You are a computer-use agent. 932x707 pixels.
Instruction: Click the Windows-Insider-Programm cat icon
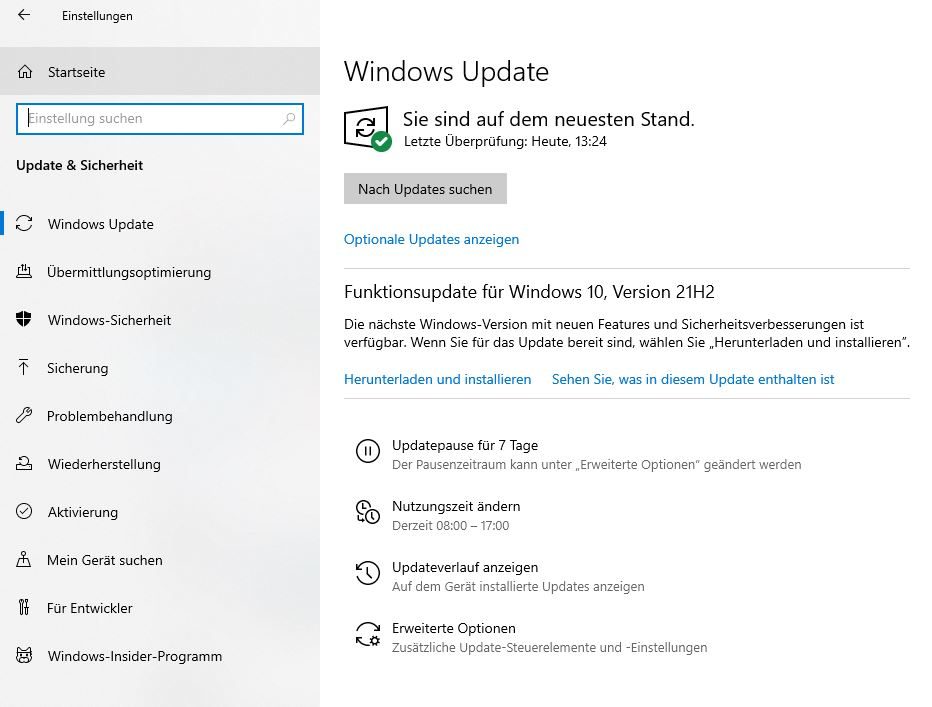(x=24, y=655)
